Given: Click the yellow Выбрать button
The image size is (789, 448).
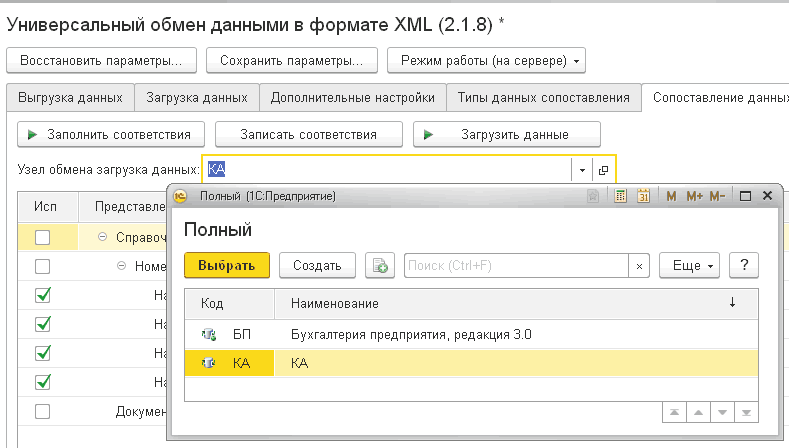Looking at the screenshot, I should (227, 265).
